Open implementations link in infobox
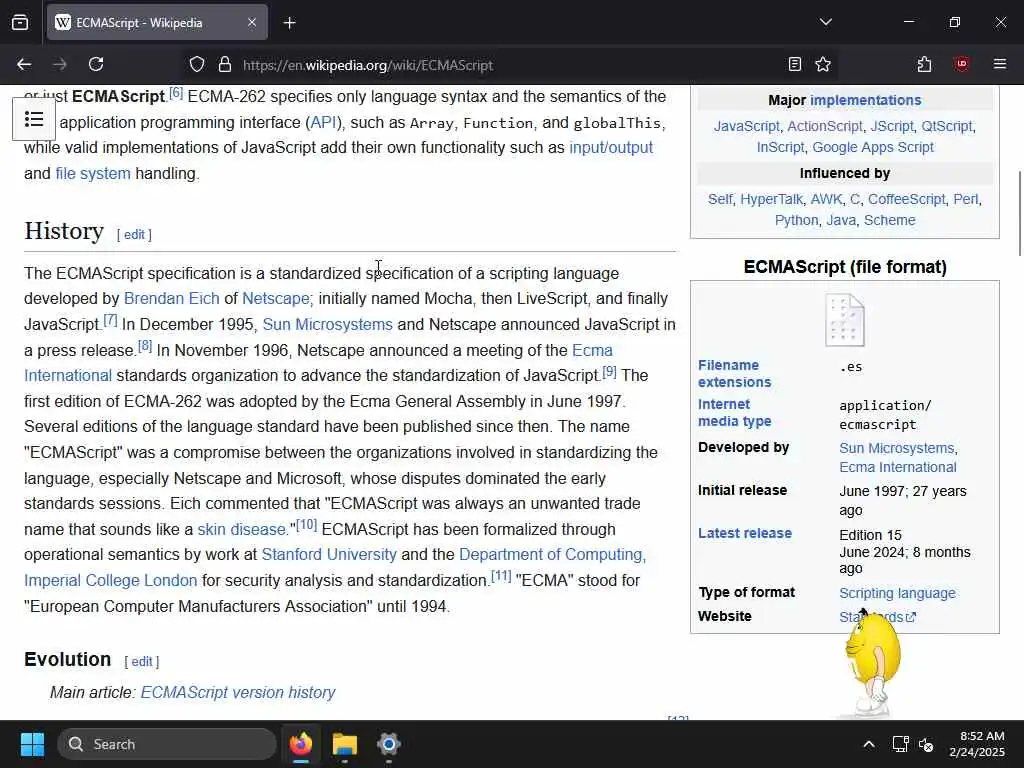The width and height of the screenshot is (1024, 768). coord(865,100)
